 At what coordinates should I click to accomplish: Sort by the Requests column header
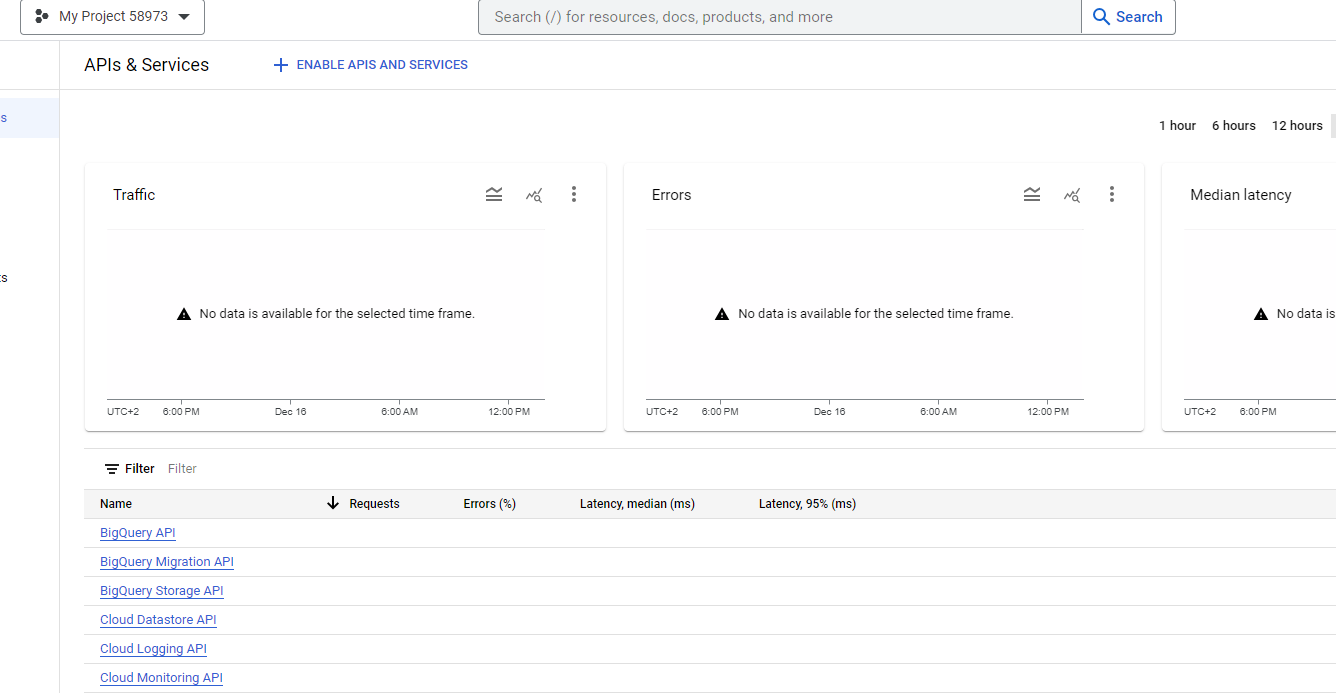point(374,504)
